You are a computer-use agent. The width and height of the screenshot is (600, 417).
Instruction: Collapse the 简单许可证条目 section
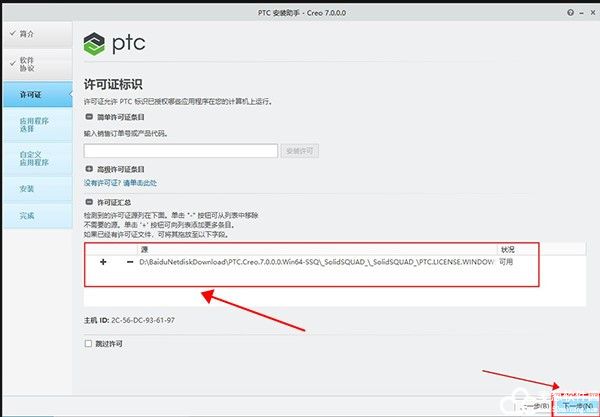tap(89, 117)
